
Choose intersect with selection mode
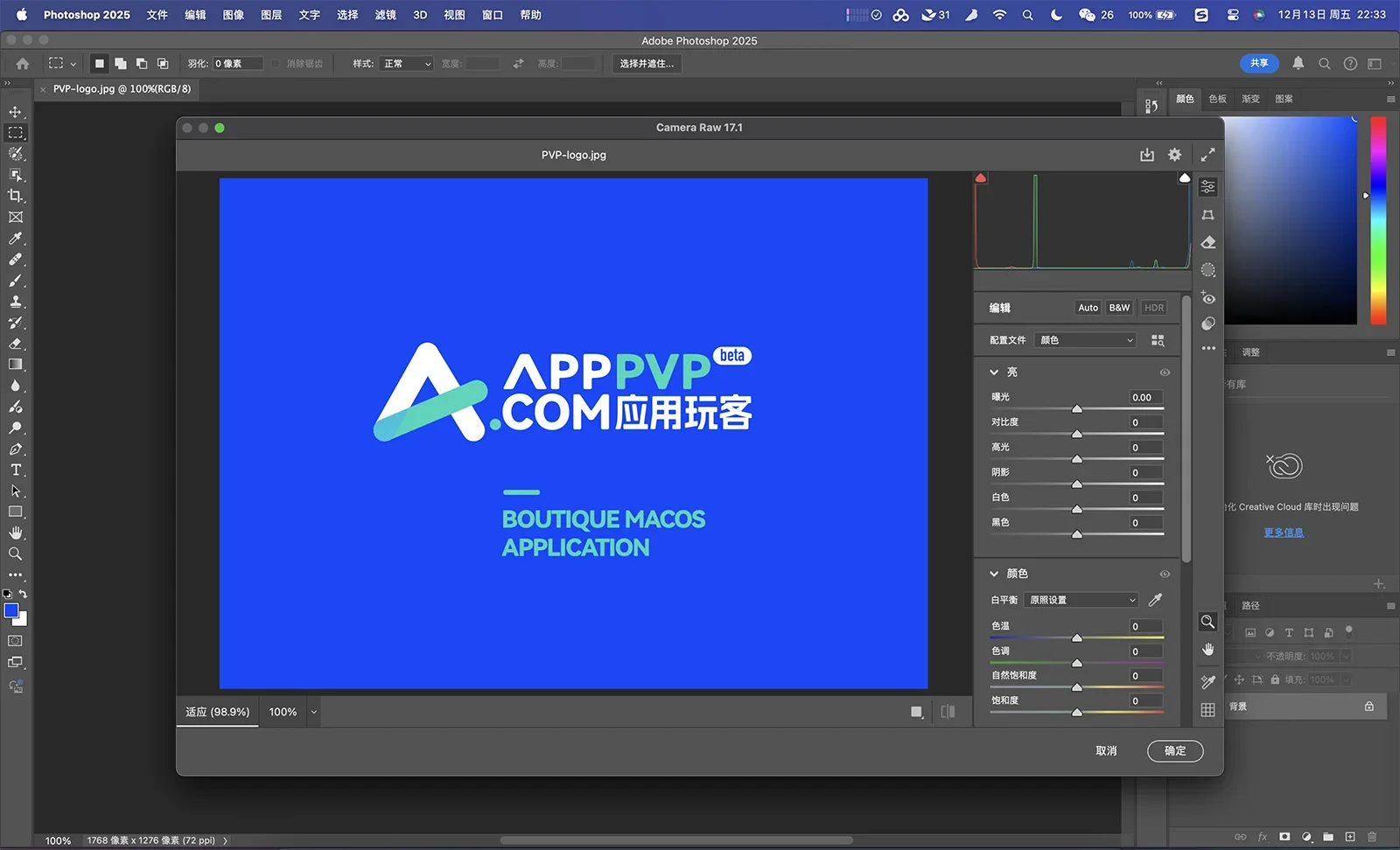(x=163, y=64)
